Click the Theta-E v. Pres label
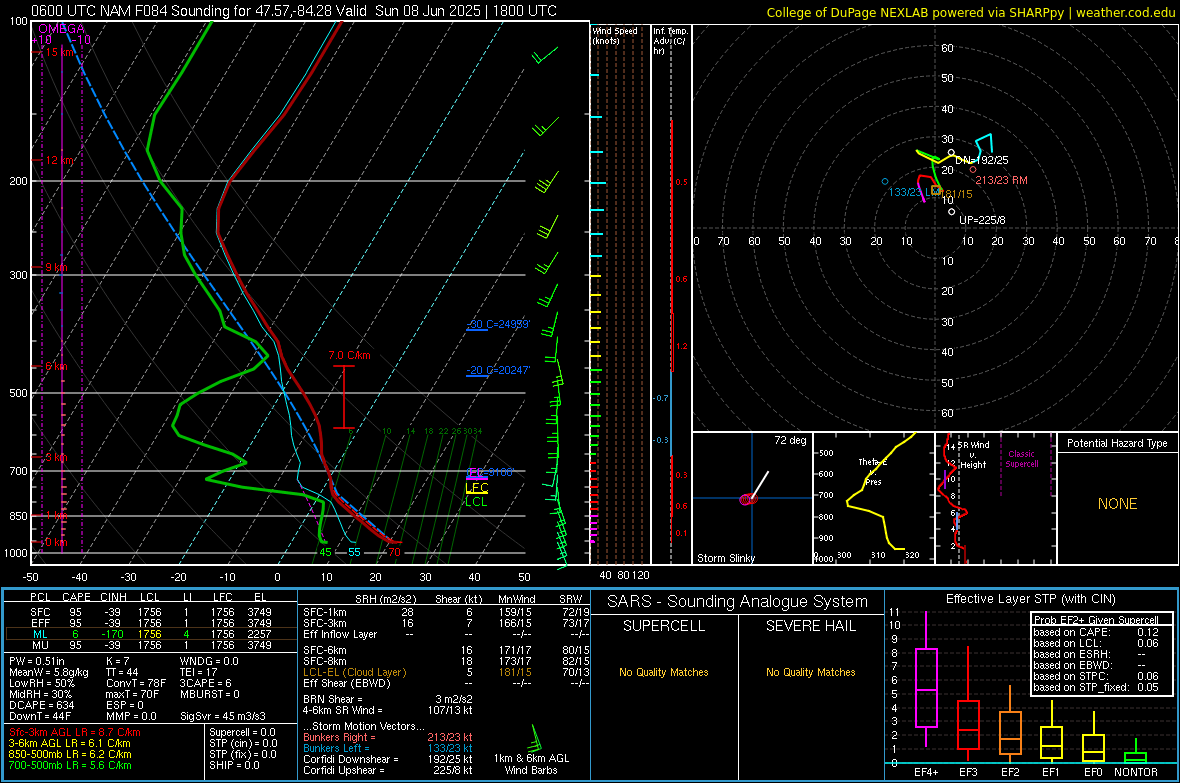 [872, 471]
